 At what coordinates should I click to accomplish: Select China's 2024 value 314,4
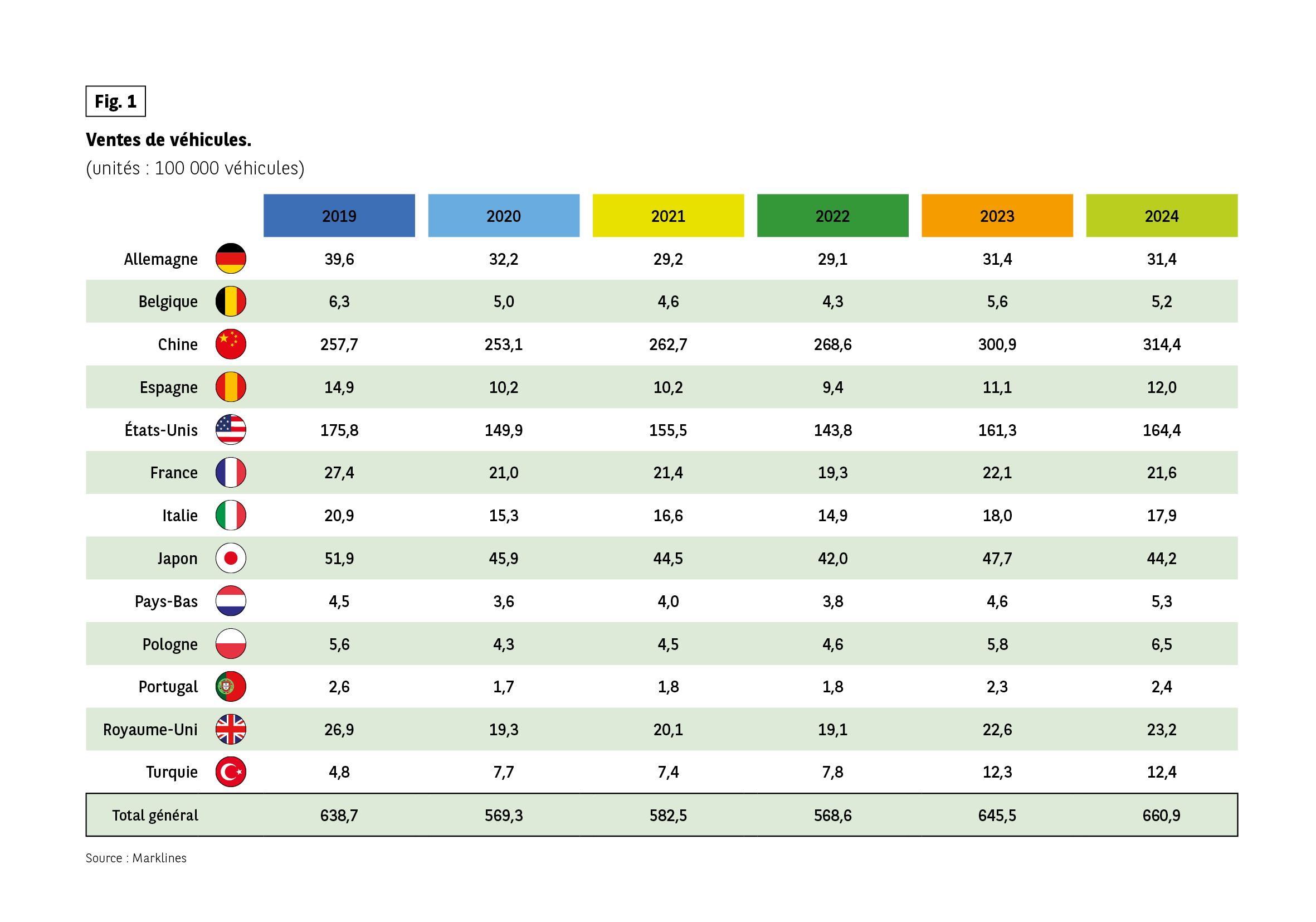pyautogui.click(x=1161, y=344)
